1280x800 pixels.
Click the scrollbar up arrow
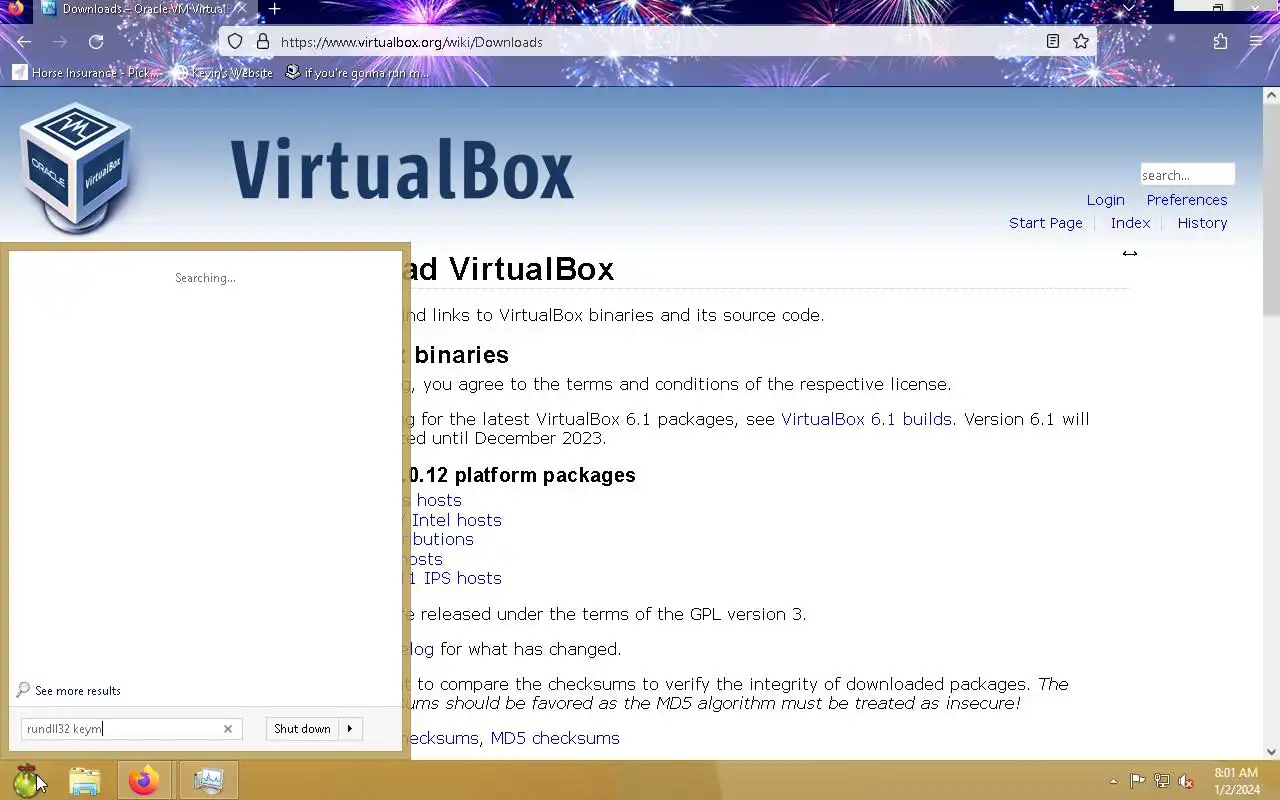[x=1271, y=96]
